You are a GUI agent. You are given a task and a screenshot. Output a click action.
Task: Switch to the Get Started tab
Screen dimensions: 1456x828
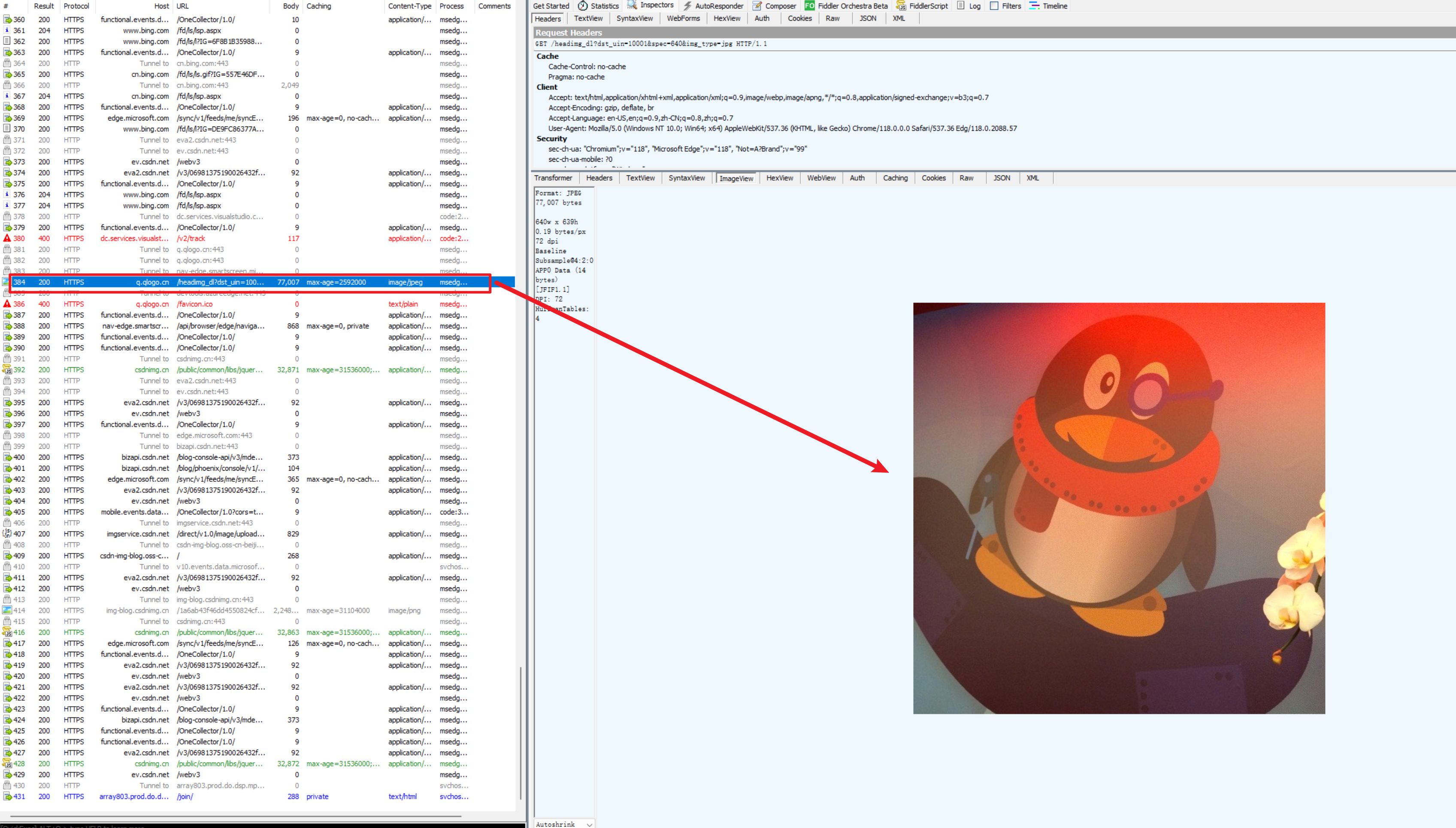coord(551,6)
